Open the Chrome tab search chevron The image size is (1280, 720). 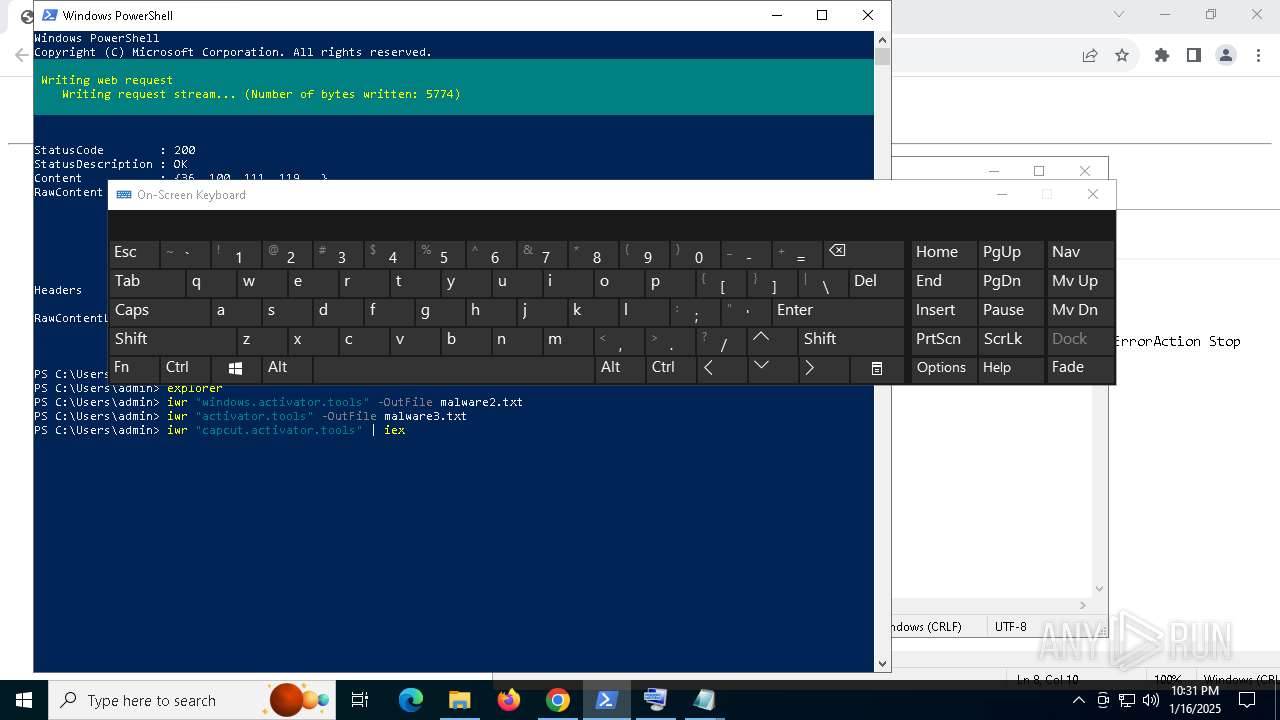tap(1119, 14)
